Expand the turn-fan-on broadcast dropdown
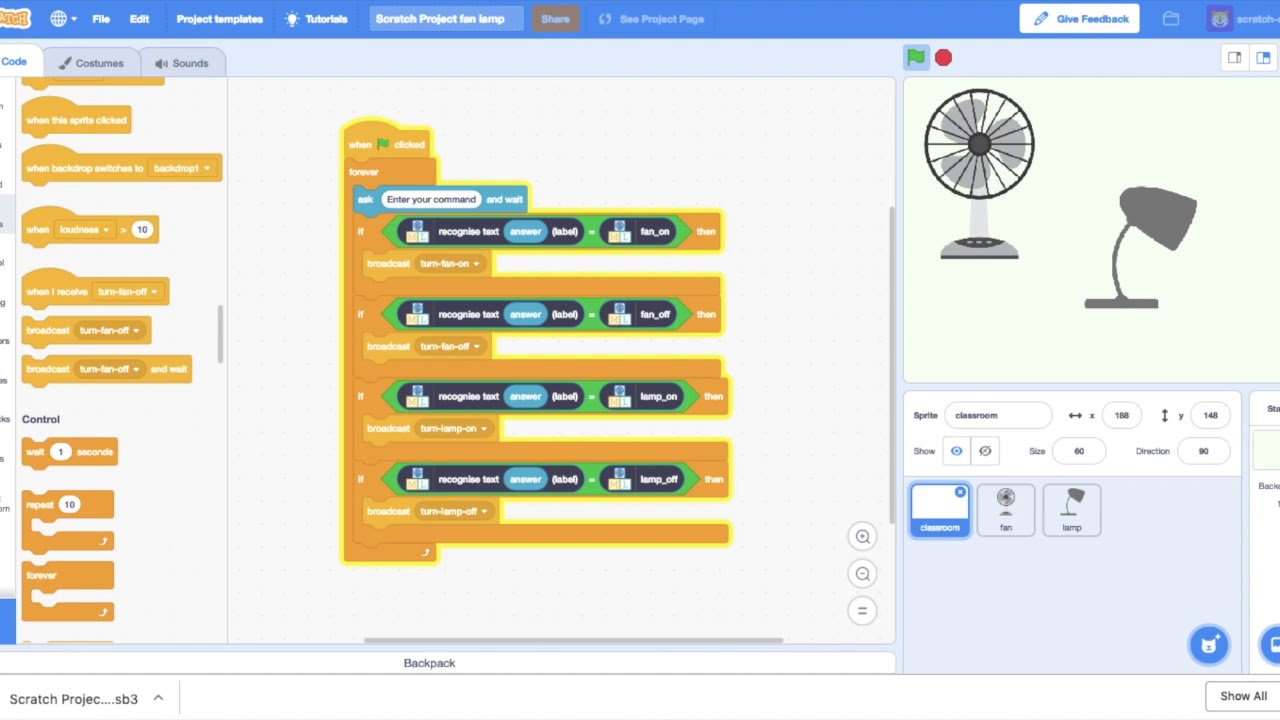The image size is (1280, 720). (476, 264)
